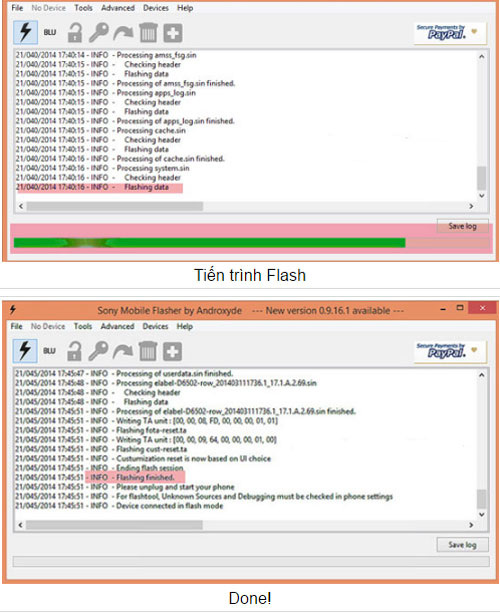Click the vertical scrollbar thumb in the bottom log

pyautogui.click(x=482, y=499)
